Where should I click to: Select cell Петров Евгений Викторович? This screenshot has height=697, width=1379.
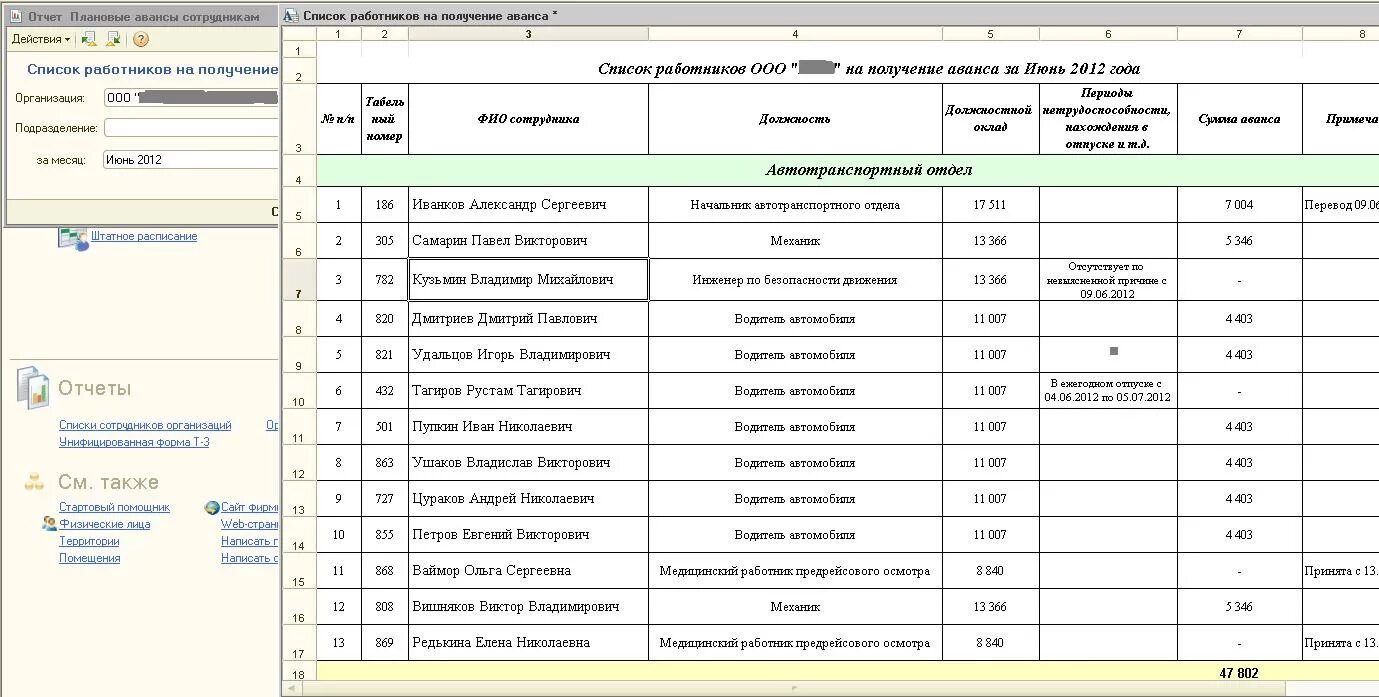coord(528,535)
